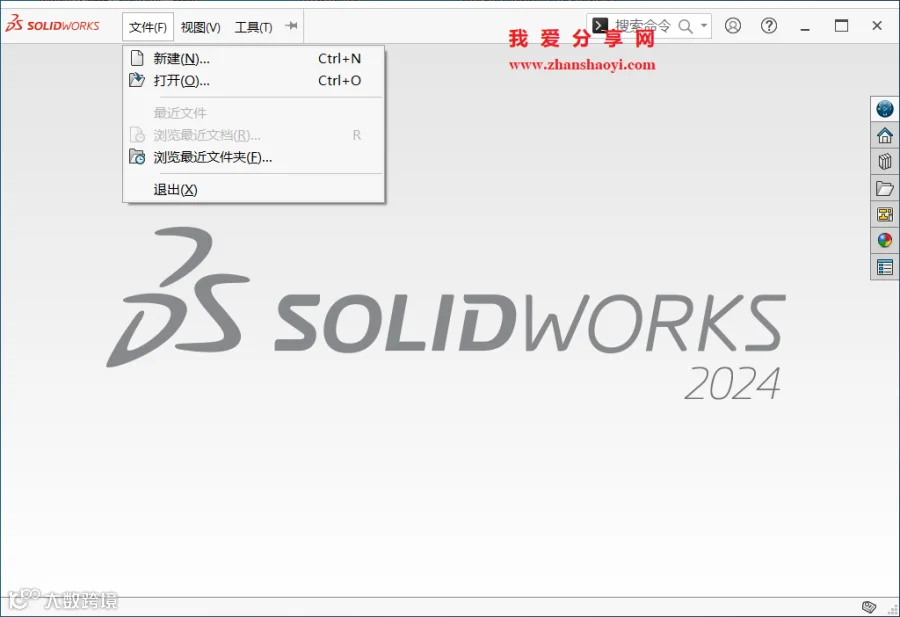
Task: Open File Explorer folder icon in task pane
Action: coord(885,188)
